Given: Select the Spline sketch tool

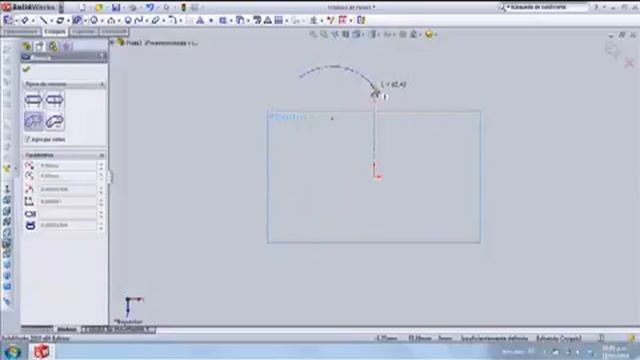Looking at the screenshot, I should click(138, 20).
